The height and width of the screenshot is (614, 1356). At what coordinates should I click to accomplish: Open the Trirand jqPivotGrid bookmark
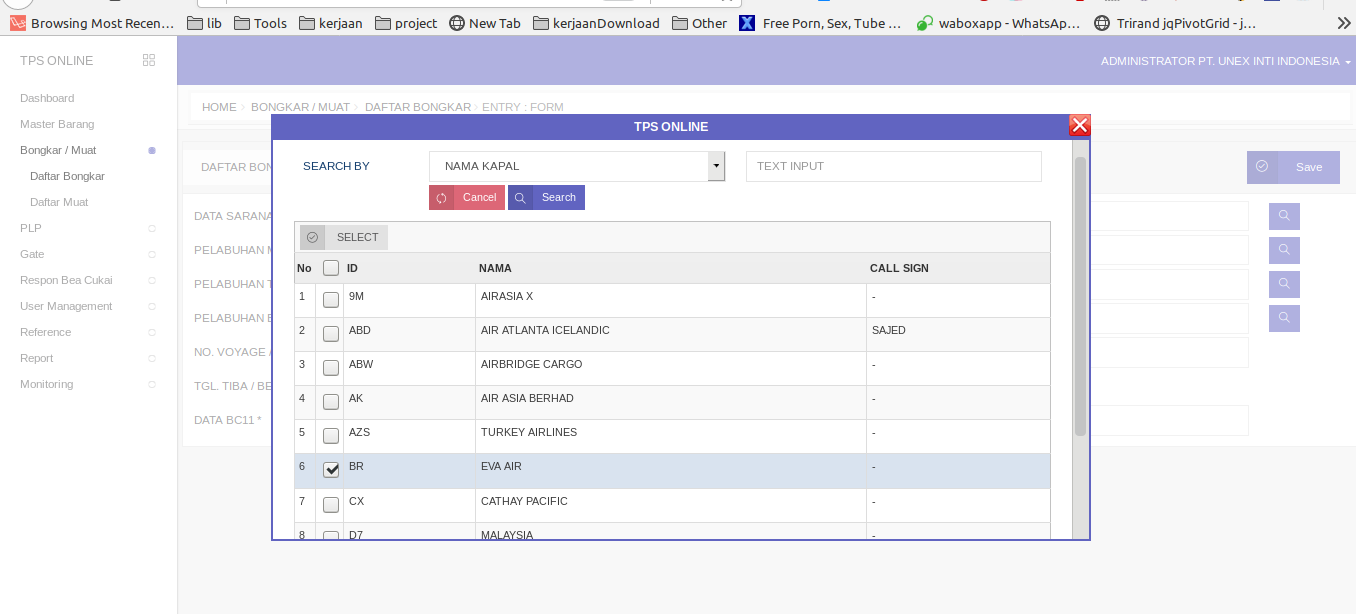tap(1175, 23)
